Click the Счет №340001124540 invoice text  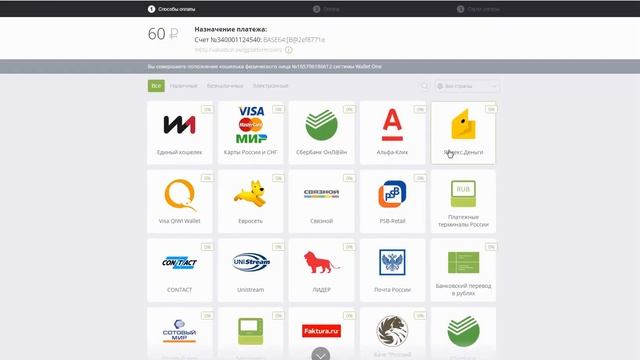tap(228, 40)
